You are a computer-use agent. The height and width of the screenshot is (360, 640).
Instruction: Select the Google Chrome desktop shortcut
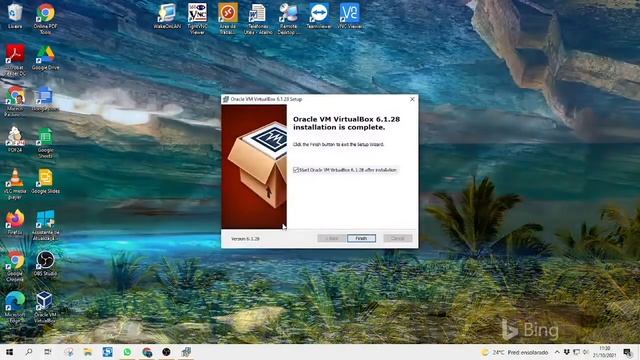tap(15, 267)
